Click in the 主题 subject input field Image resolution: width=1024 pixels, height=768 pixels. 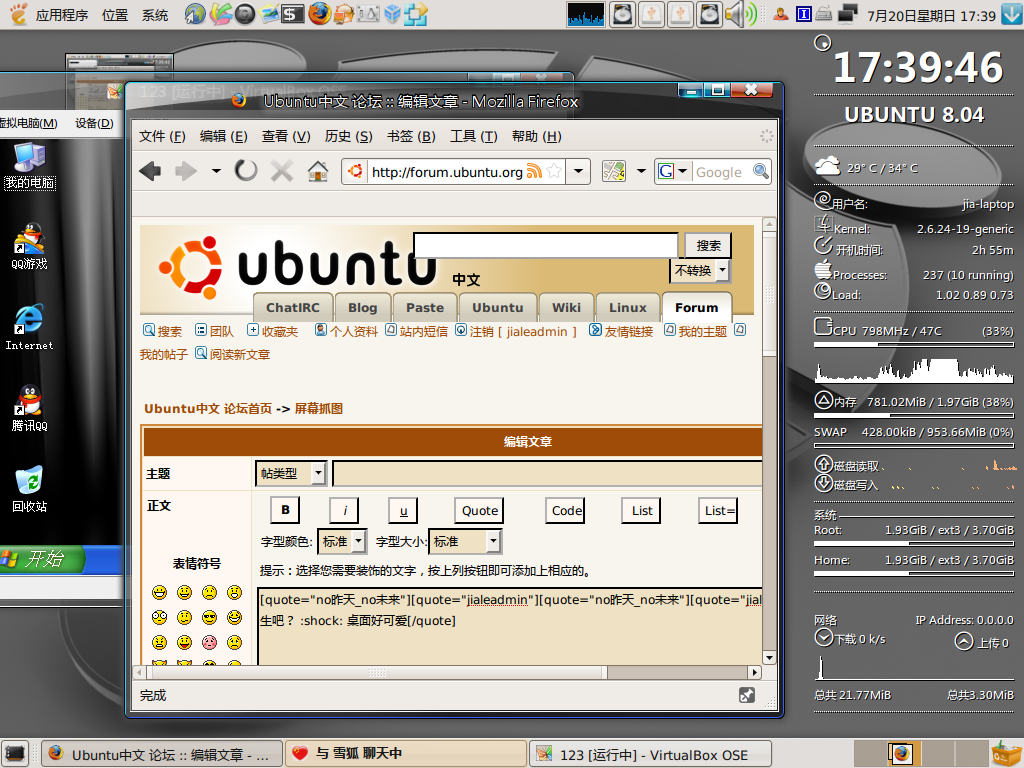pyautogui.click(x=547, y=473)
